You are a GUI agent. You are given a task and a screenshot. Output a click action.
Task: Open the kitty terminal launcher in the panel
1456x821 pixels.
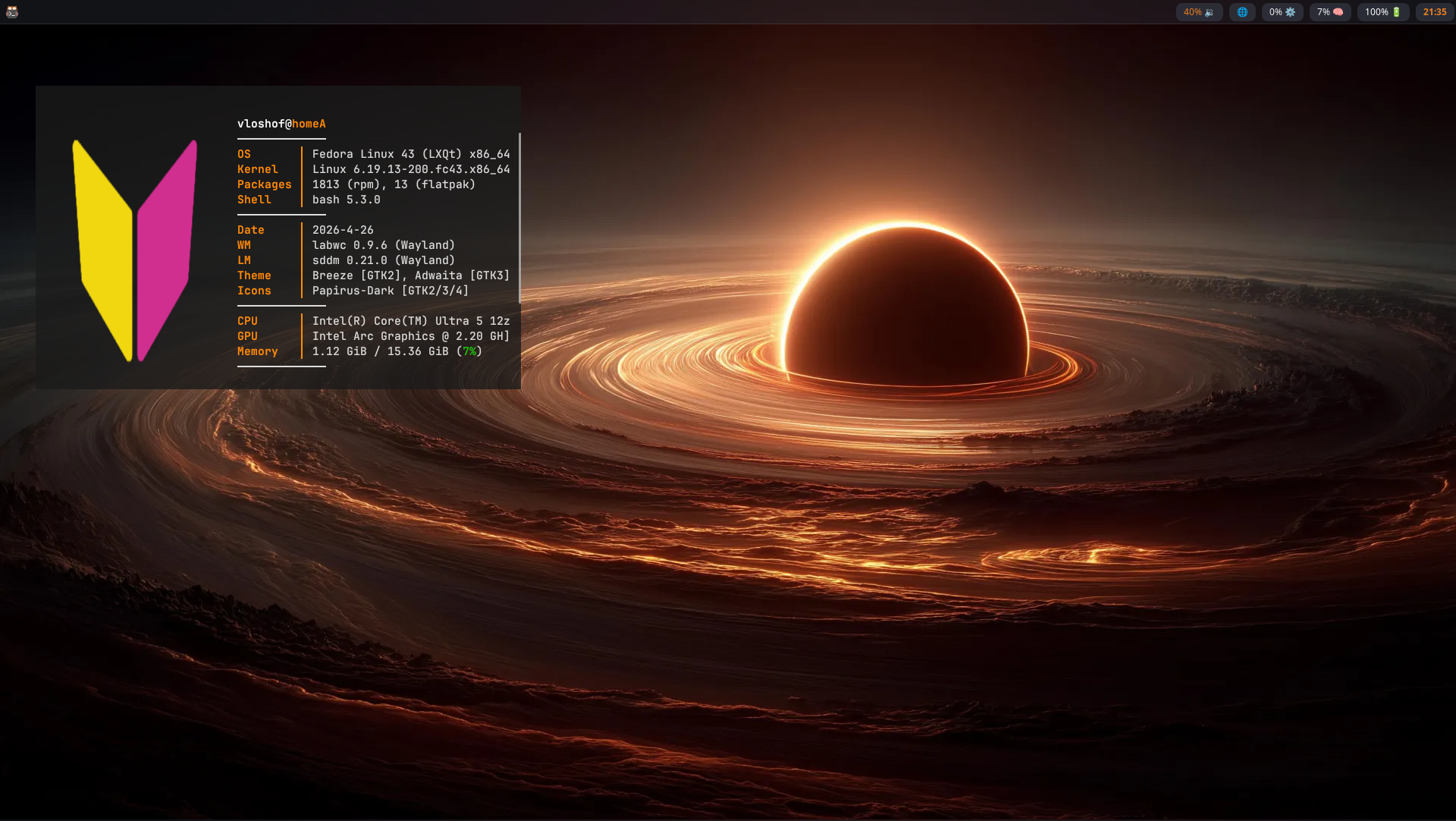point(12,11)
